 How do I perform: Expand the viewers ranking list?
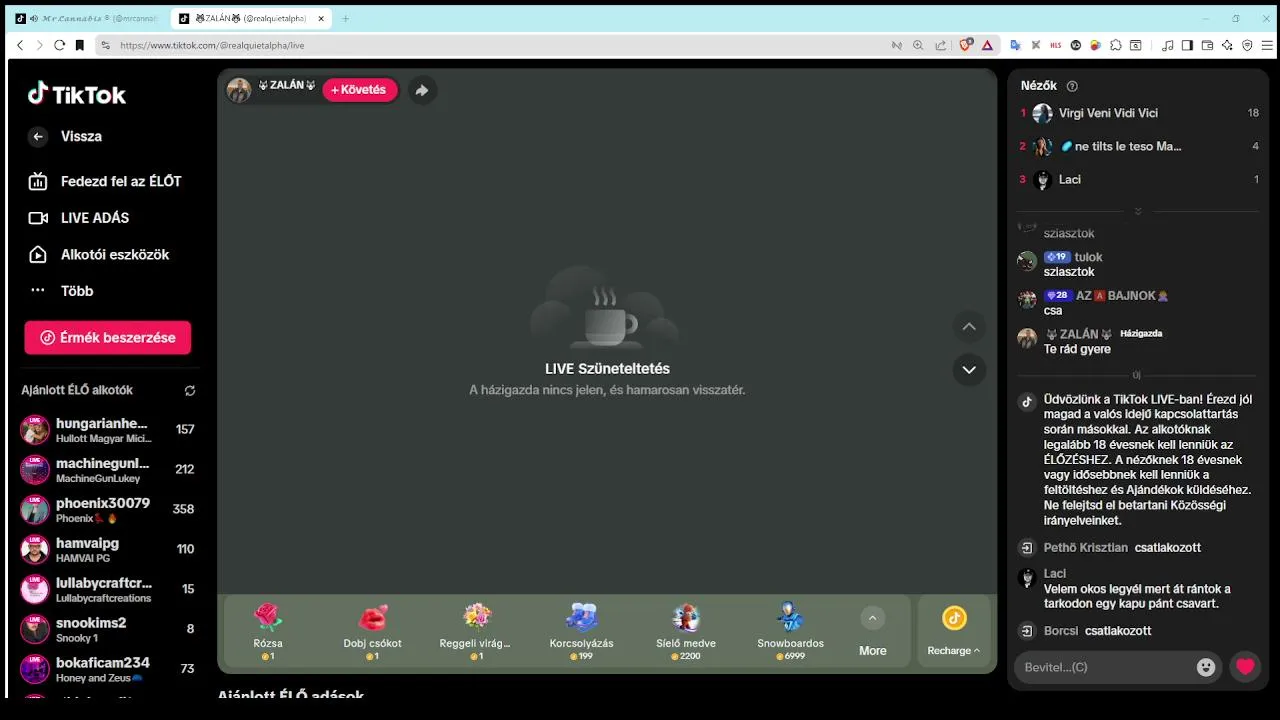(x=1138, y=211)
